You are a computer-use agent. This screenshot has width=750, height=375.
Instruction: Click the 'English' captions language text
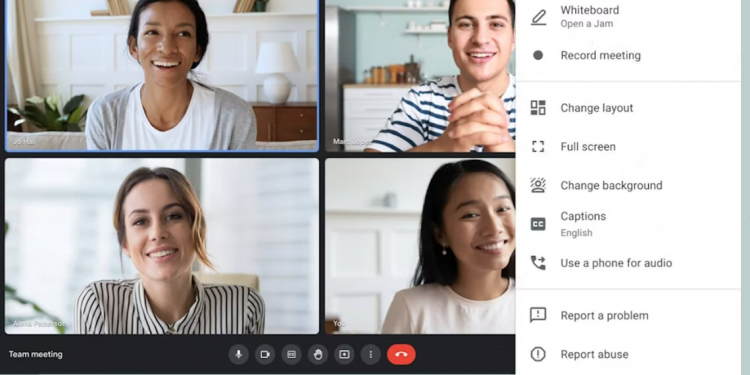[x=576, y=233]
